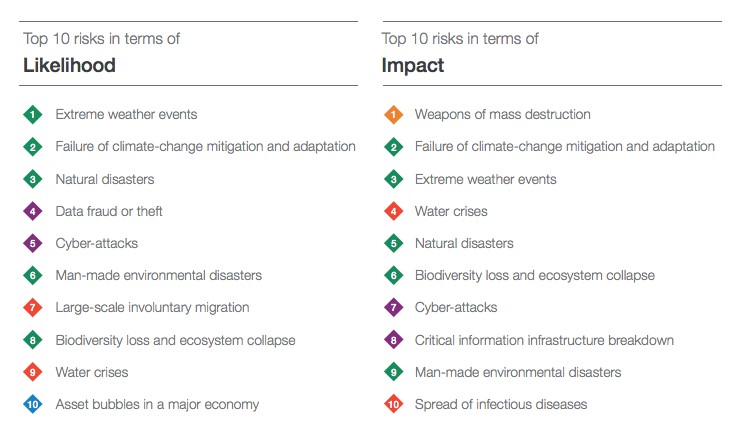Image resolution: width=731 pixels, height=433 pixels.
Task: Click the purple diamond 4 beside Data fraud or theft
Action: pos(33,211)
